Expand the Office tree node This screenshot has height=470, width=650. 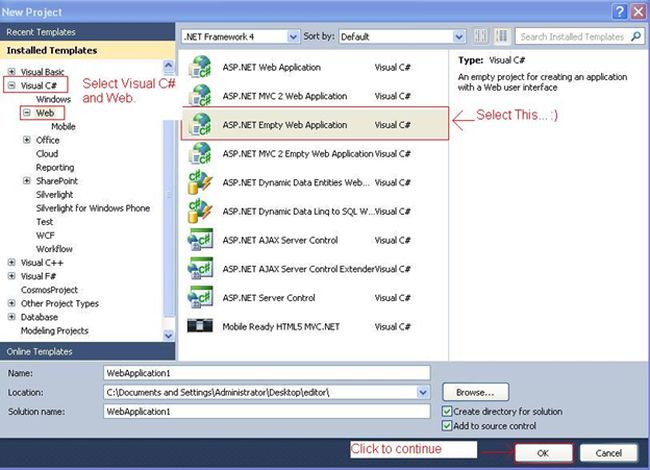pos(27,140)
